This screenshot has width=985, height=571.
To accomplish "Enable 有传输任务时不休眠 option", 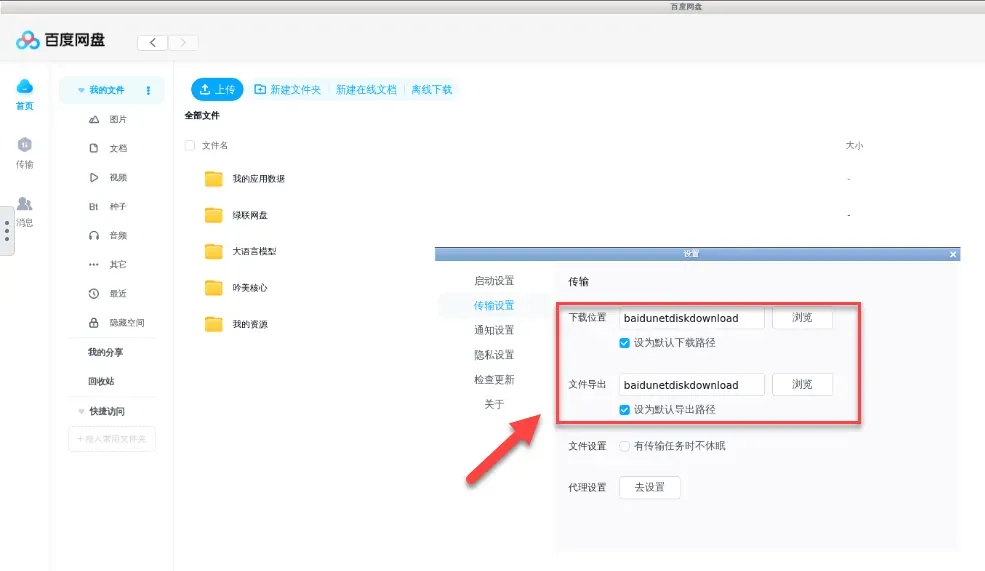I will (x=624, y=446).
